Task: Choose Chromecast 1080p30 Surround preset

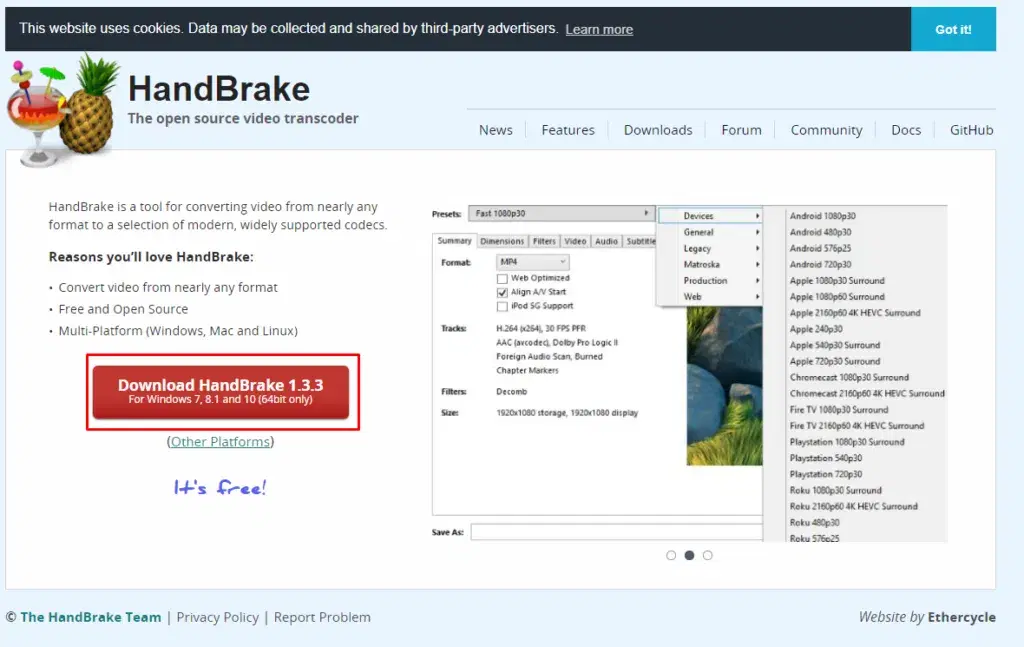Action: tap(849, 377)
